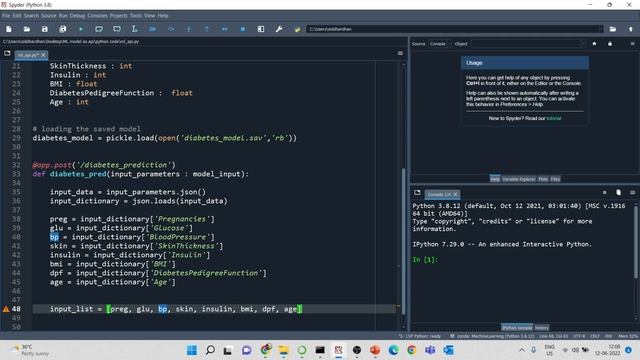Click the debugger Step return icon
The image size is (640, 360).
(x=207, y=29)
